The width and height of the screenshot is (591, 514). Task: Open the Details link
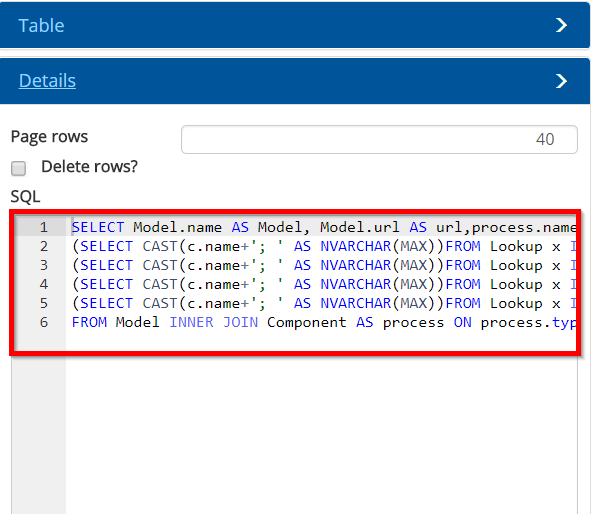pos(47,81)
